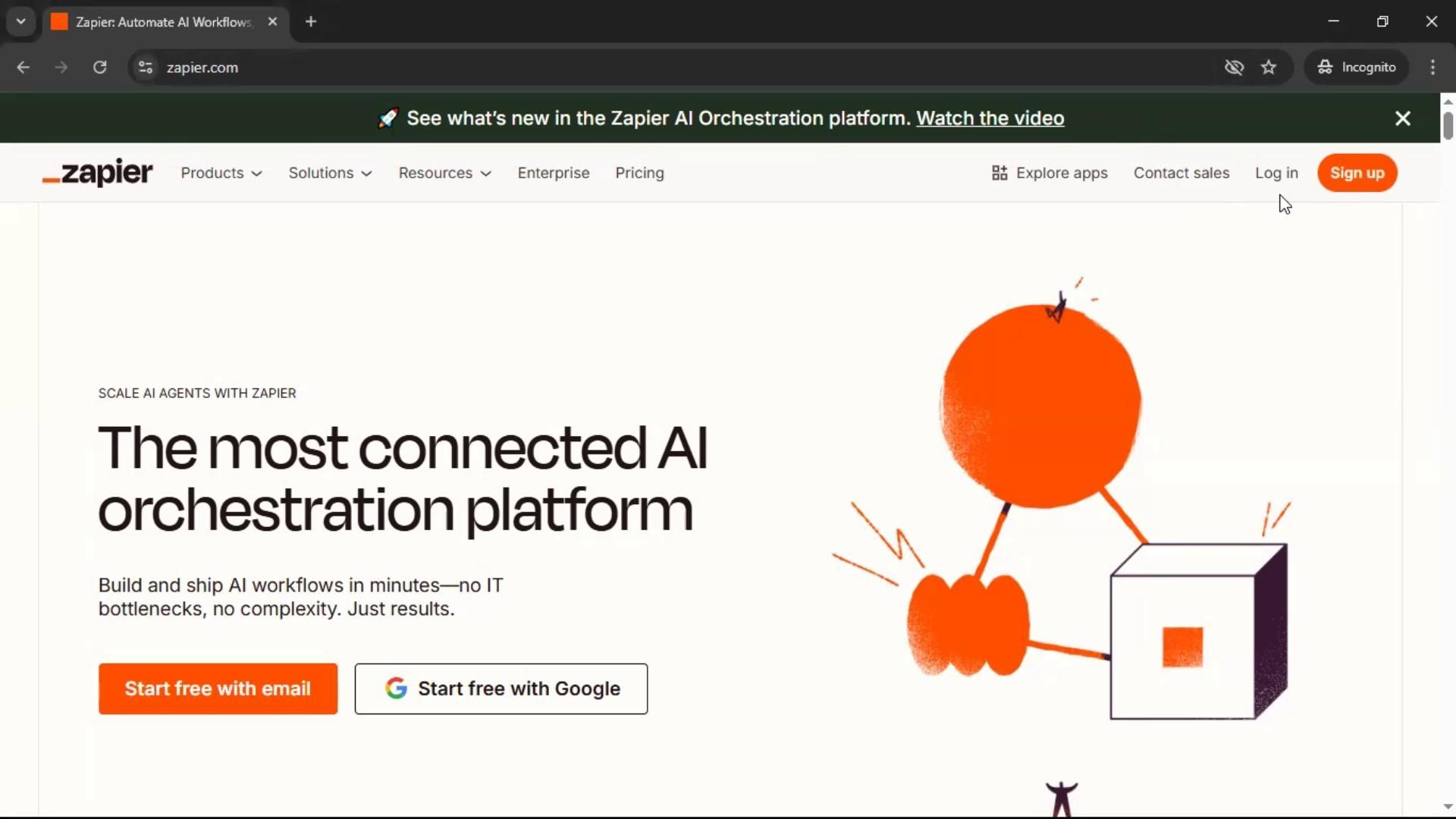This screenshot has height=819, width=1456.
Task: Open the site information icon beside the URL
Action: pyautogui.click(x=146, y=67)
